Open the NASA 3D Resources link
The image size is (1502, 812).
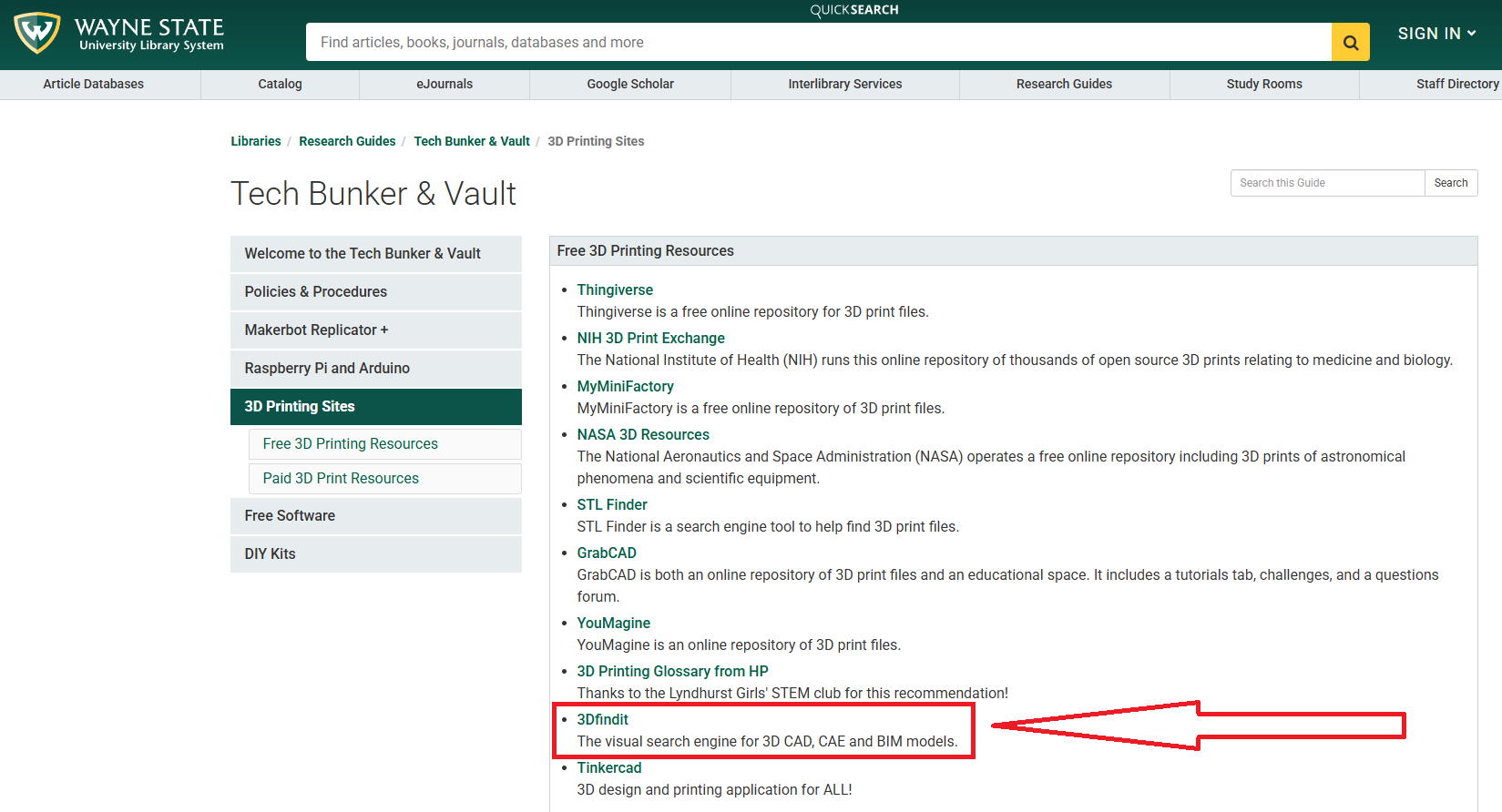643,434
